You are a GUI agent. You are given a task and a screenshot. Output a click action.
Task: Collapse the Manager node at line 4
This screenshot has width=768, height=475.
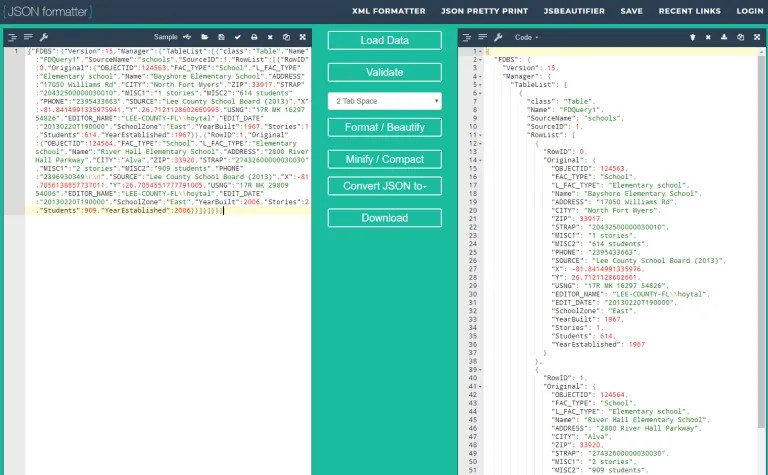click(480, 76)
